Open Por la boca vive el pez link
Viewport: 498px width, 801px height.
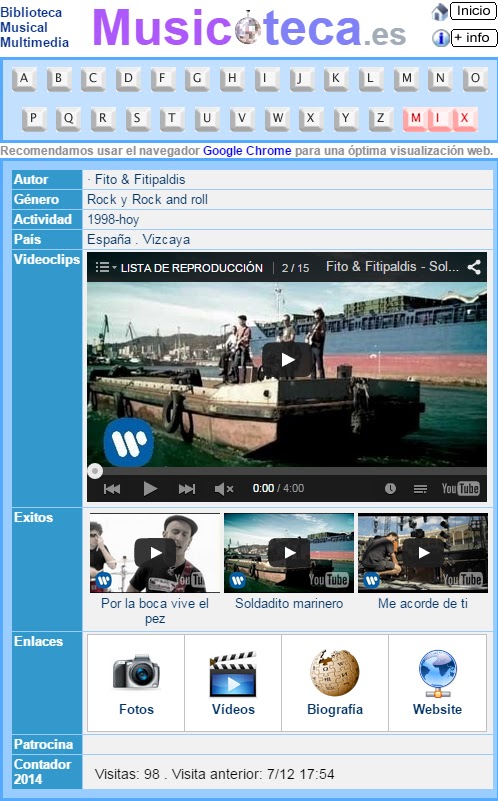tap(155, 611)
